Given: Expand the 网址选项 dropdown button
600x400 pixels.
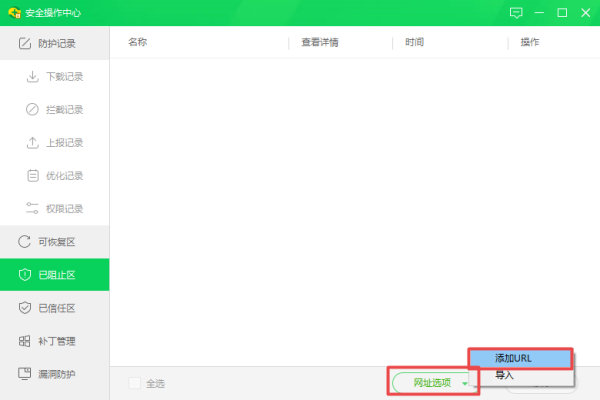Looking at the screenshot, I should (433, 382).
